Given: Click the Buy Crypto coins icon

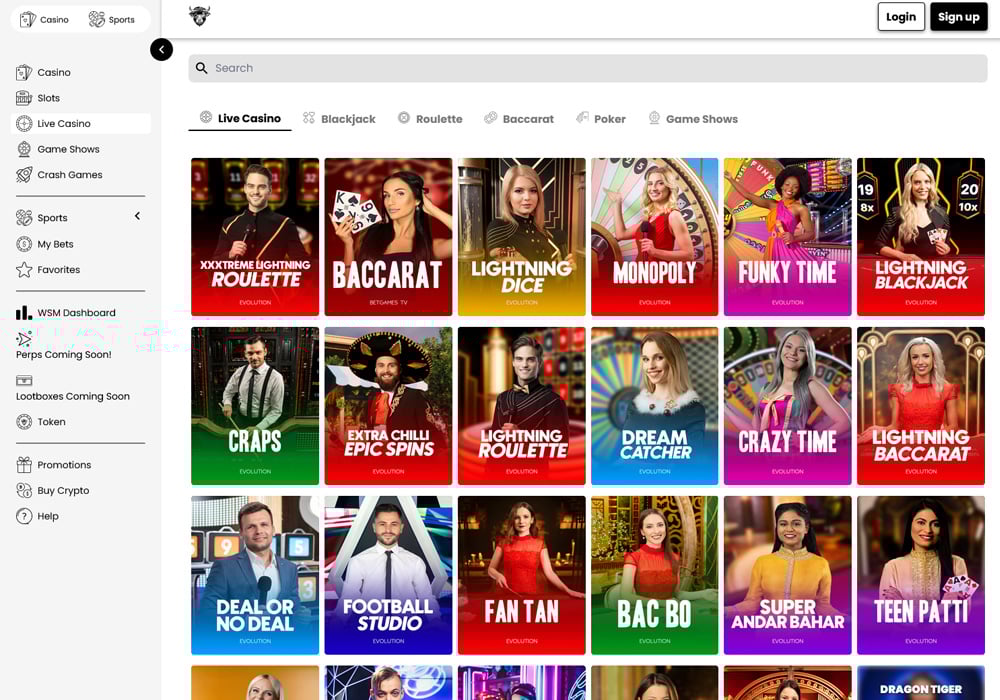Looking at the screenshot, I should [24, 490].
